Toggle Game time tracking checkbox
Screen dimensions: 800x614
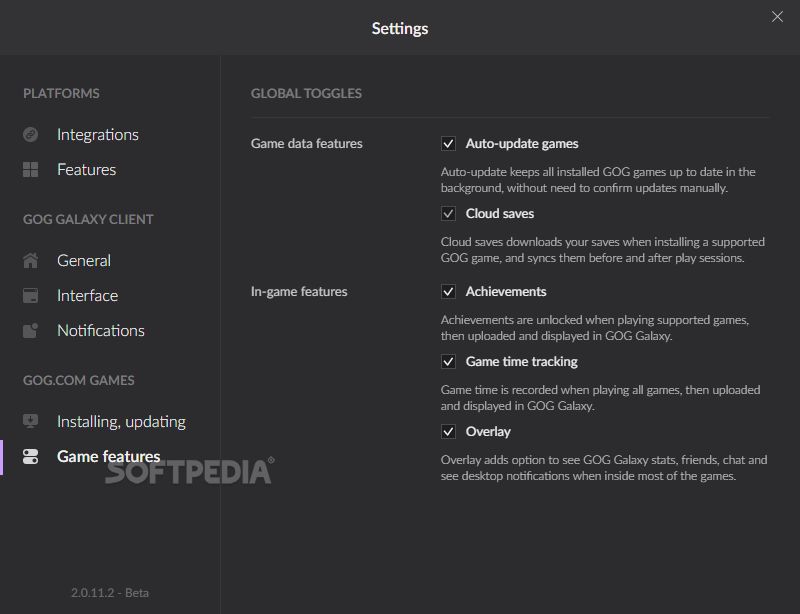pyautogui.click(x=448, y=361)
